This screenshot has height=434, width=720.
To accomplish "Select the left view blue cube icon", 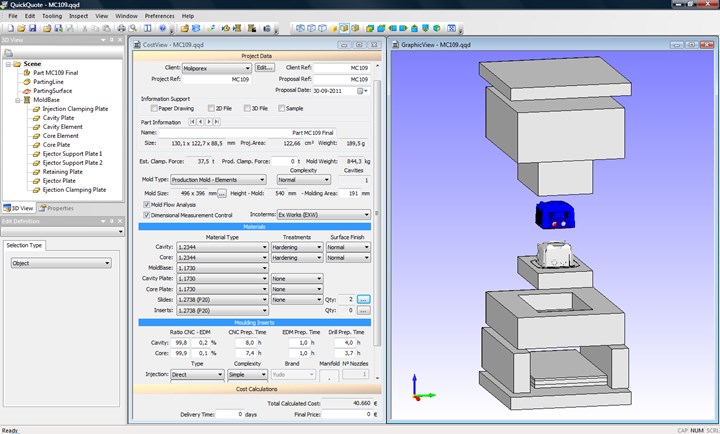I will click(x=392, y=28).
